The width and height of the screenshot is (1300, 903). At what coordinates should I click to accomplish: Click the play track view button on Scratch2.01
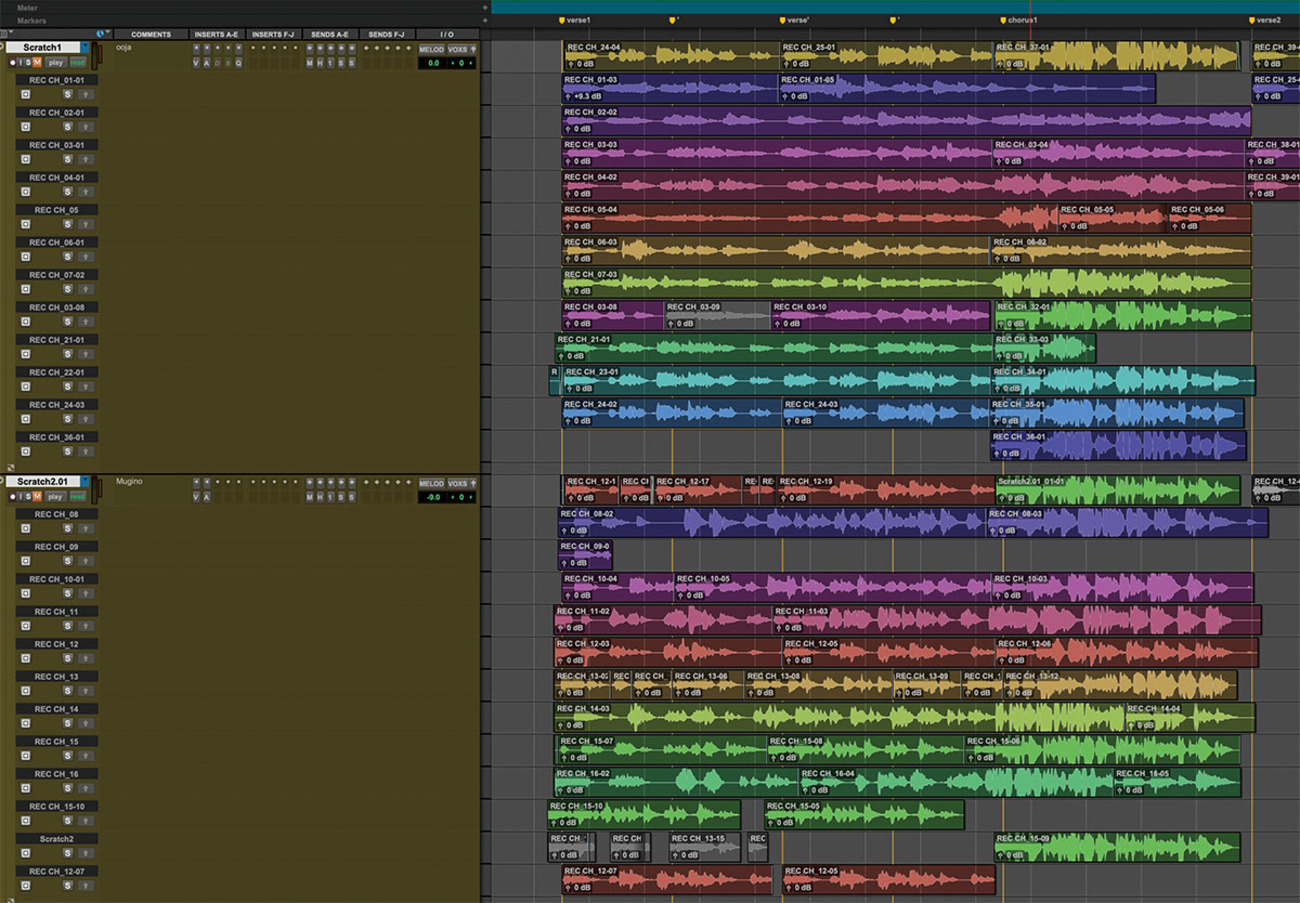tap(55, 497)
